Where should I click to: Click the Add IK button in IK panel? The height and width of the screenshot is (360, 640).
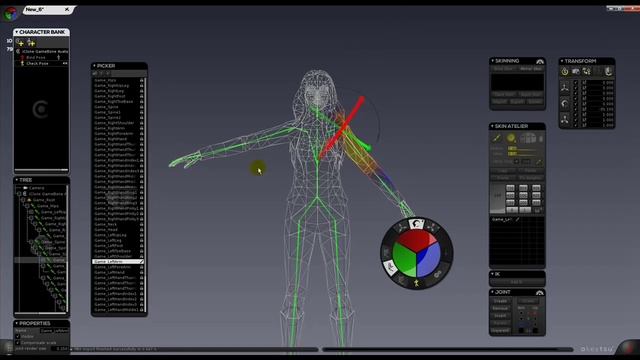tap(517, 282)
